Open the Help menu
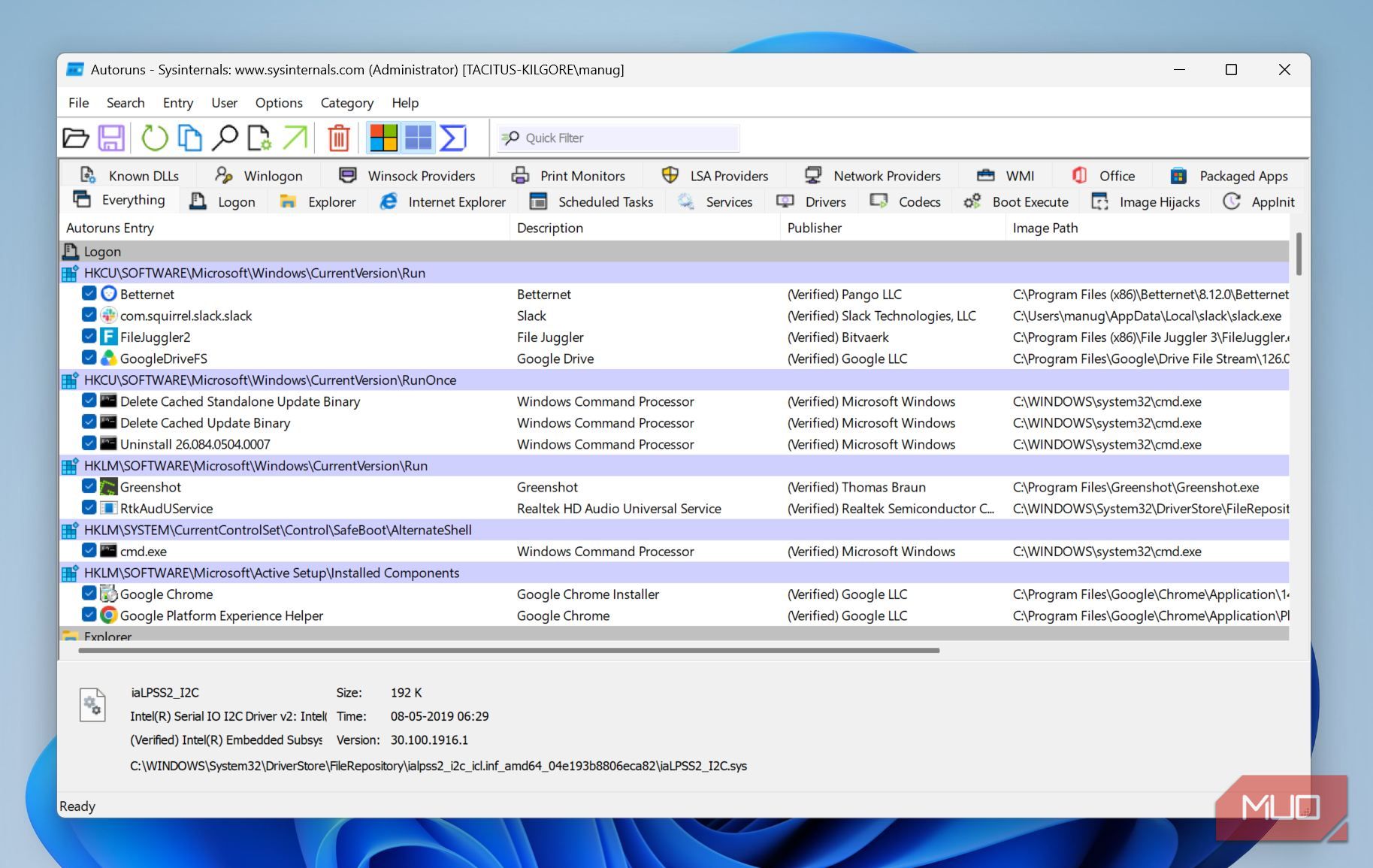This screenshot has height=868, width=1373. [x=405, y=103]
